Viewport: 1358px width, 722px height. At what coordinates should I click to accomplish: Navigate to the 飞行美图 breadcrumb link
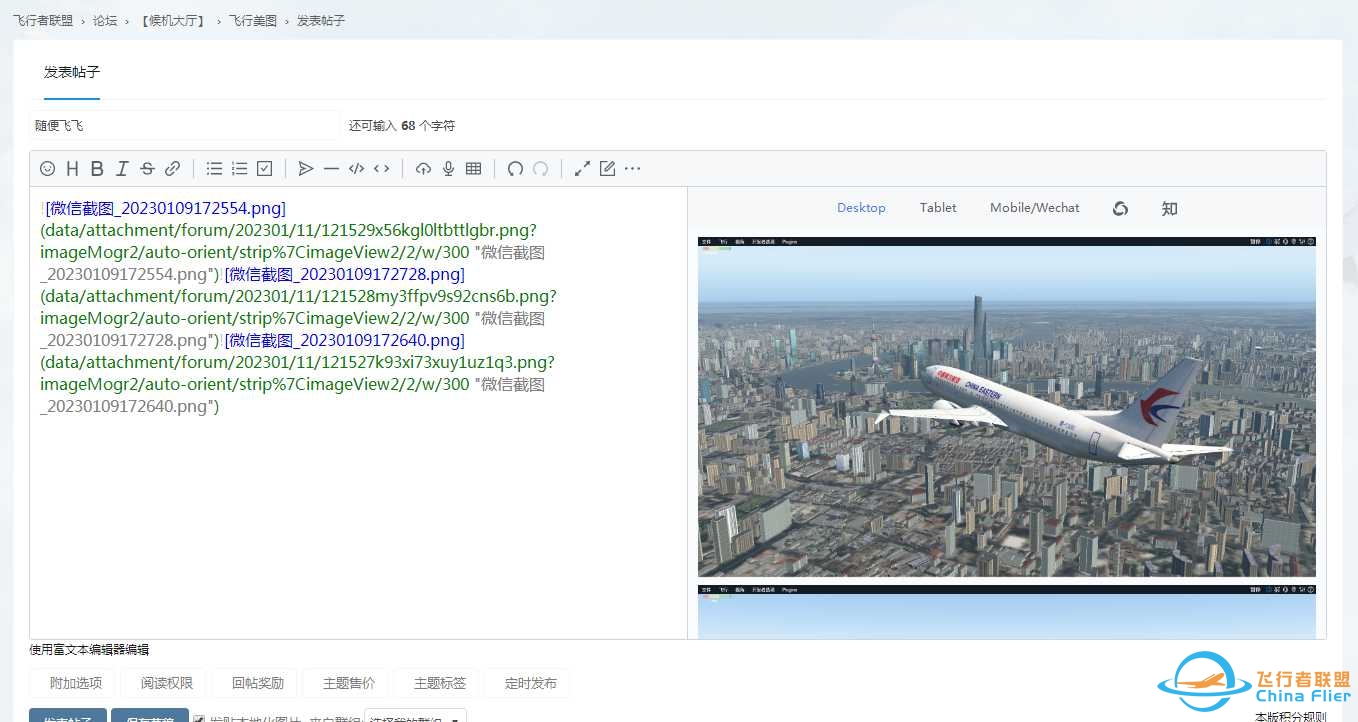coord(251,19)
